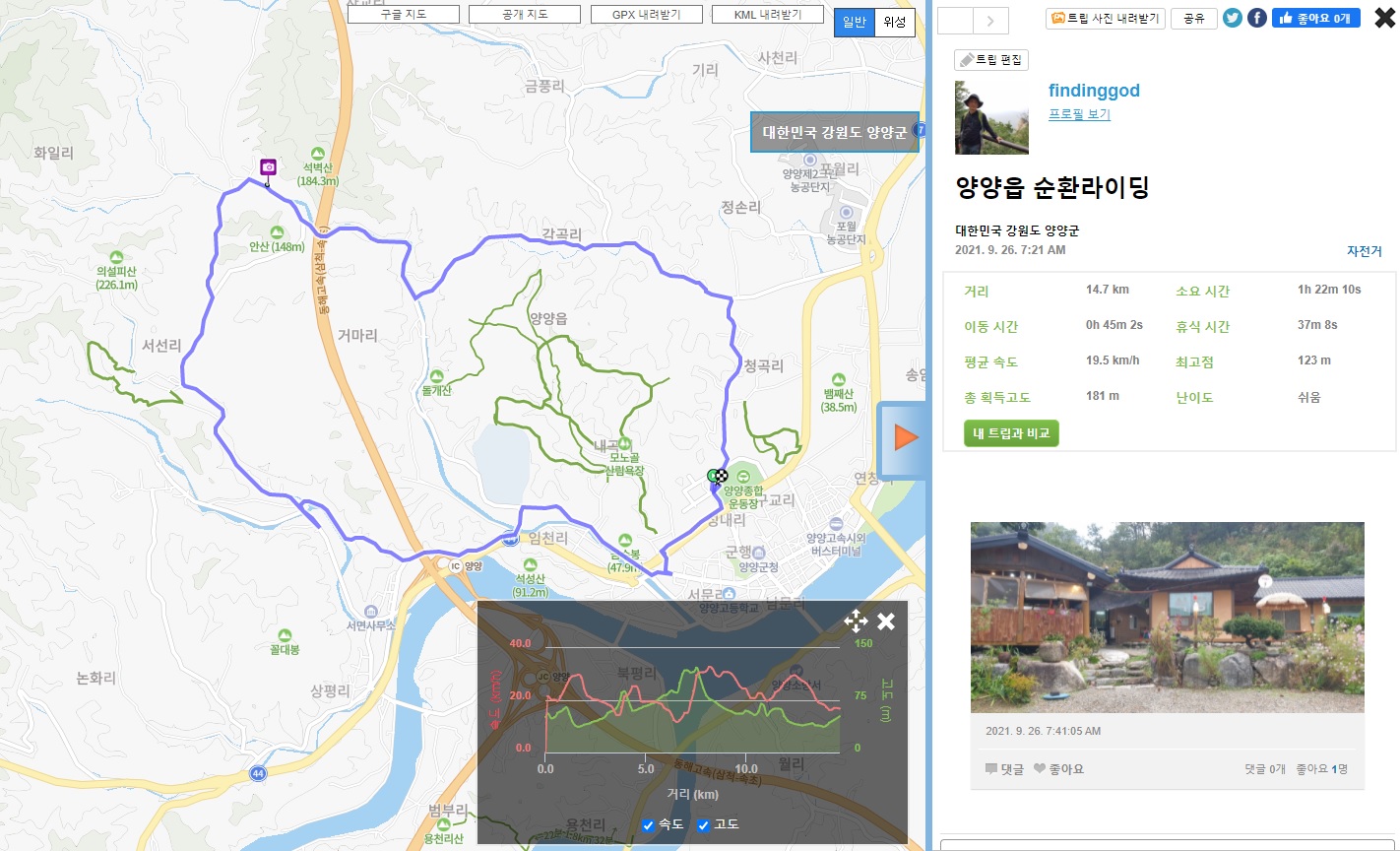This screenshot has width=1400, height=851.
Task: Share trip on Twitter
Action: (1233, 18)
